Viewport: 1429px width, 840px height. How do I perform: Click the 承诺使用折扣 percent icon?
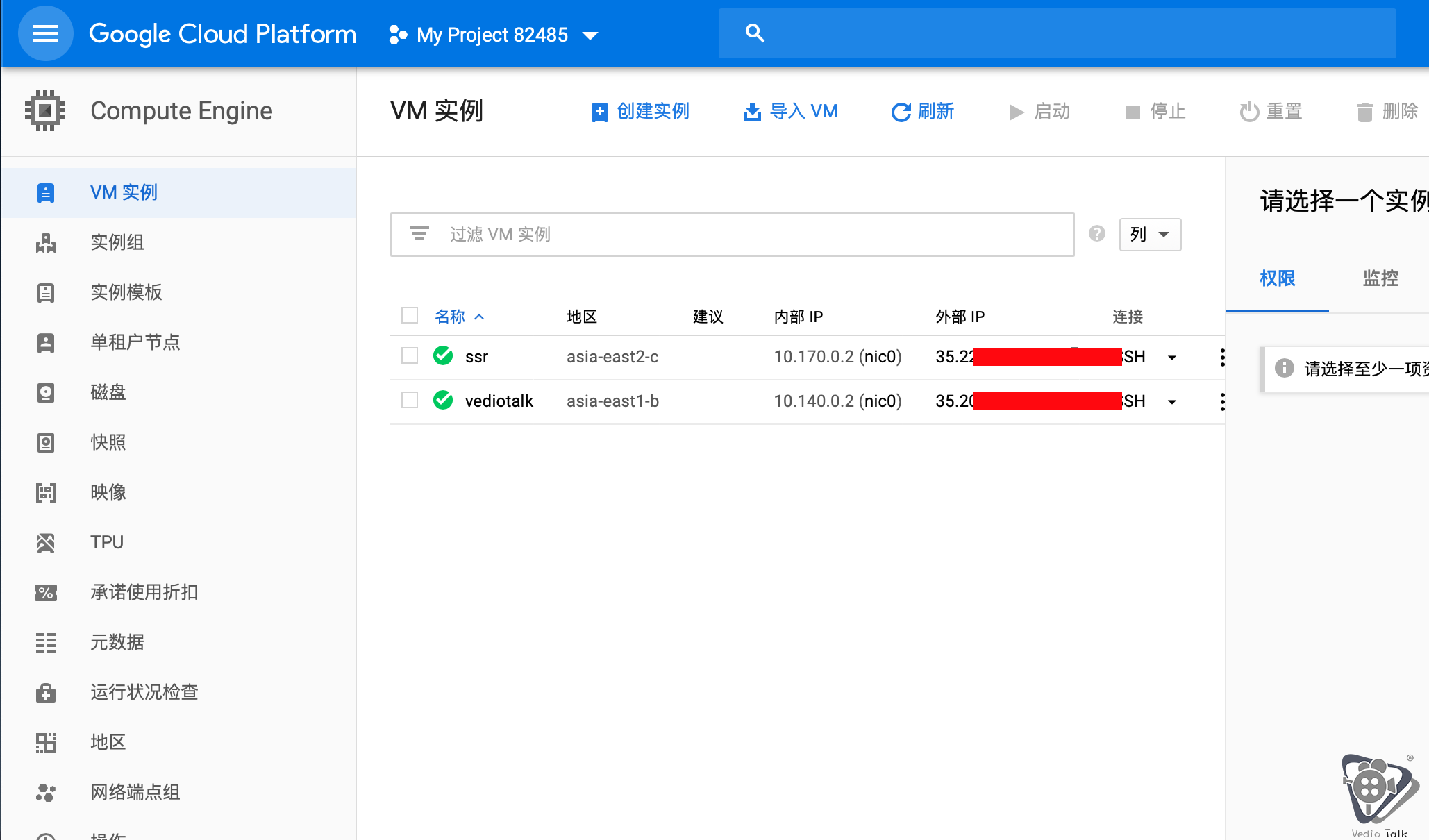click(x=46, y=592)
